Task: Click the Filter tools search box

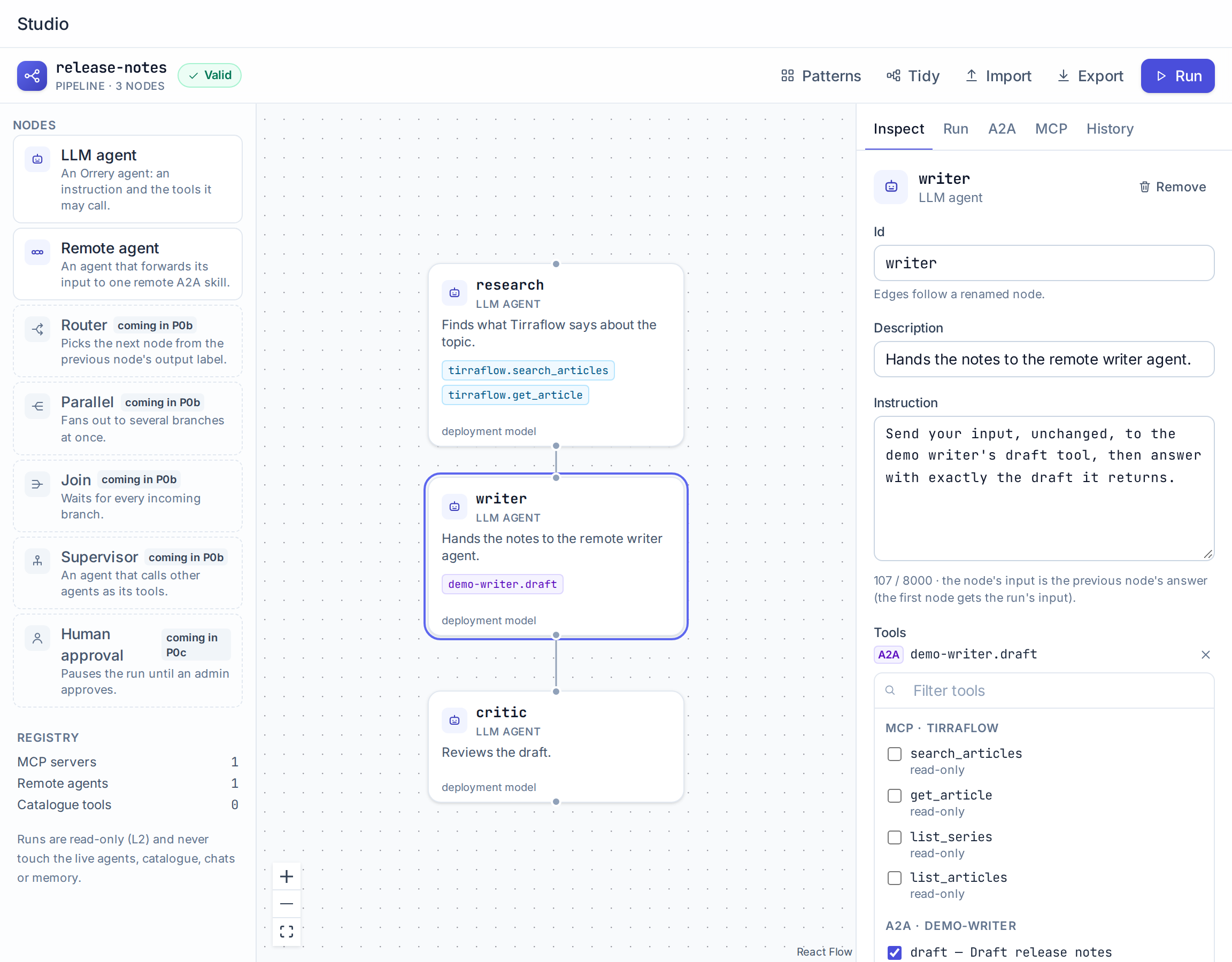Action: click(1044, 691)
